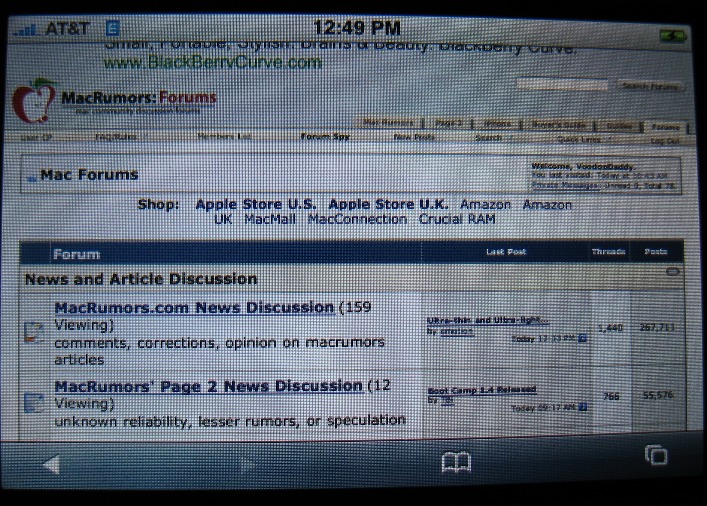Tap the EDGE network indicator icon

pyautogui.click(x=112, y=28)
